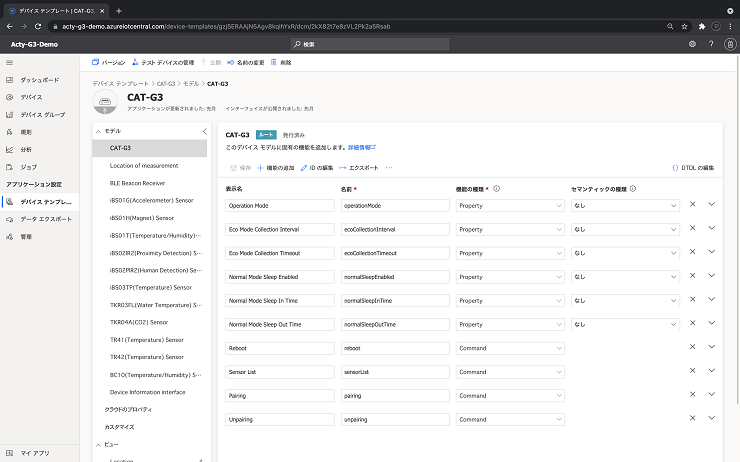Collapse model panel with left chevron
This screenshot has height=462, width=740.
(204, 131)
